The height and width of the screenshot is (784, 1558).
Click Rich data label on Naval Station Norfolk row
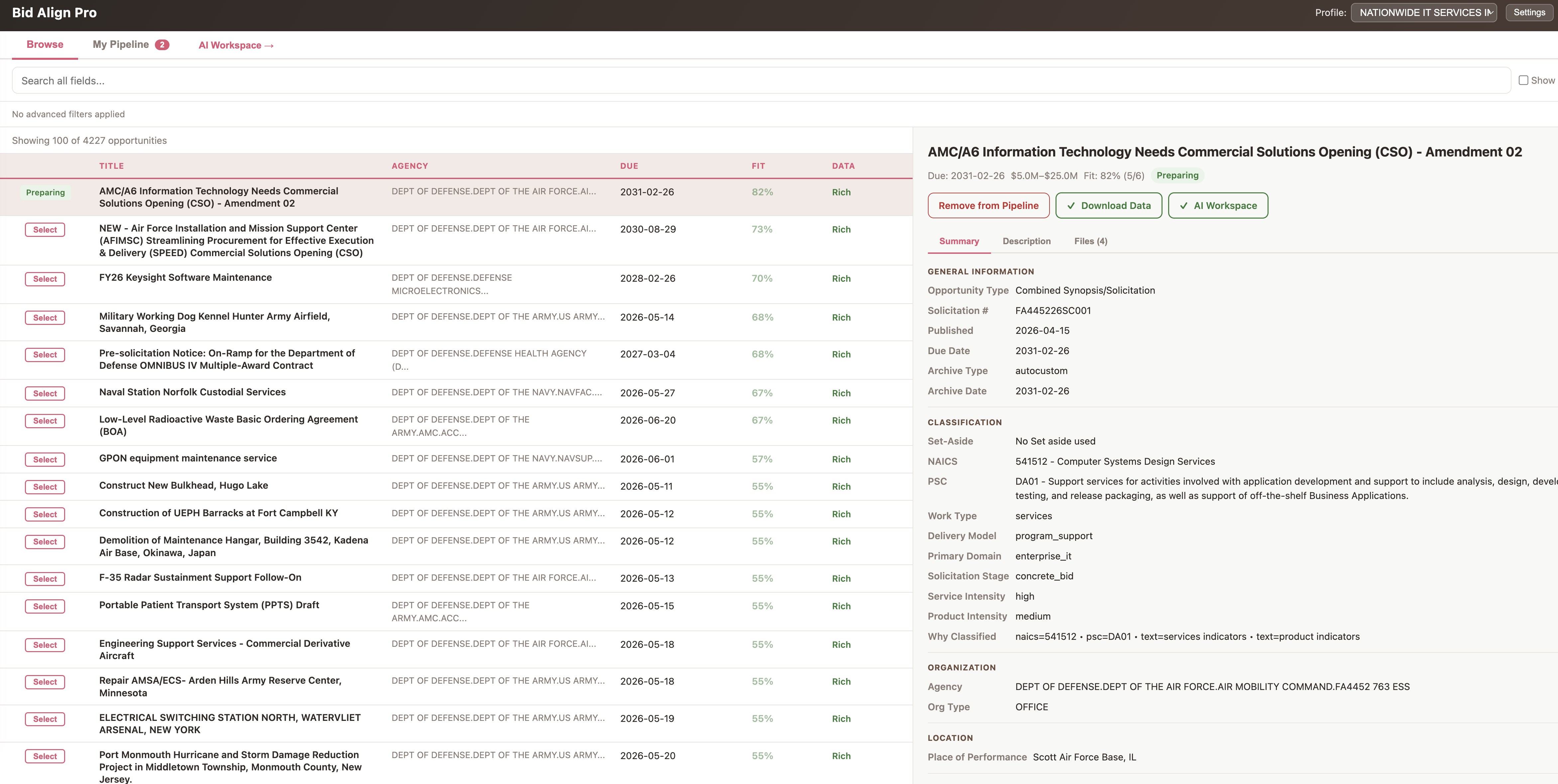(x=841, y=393)
